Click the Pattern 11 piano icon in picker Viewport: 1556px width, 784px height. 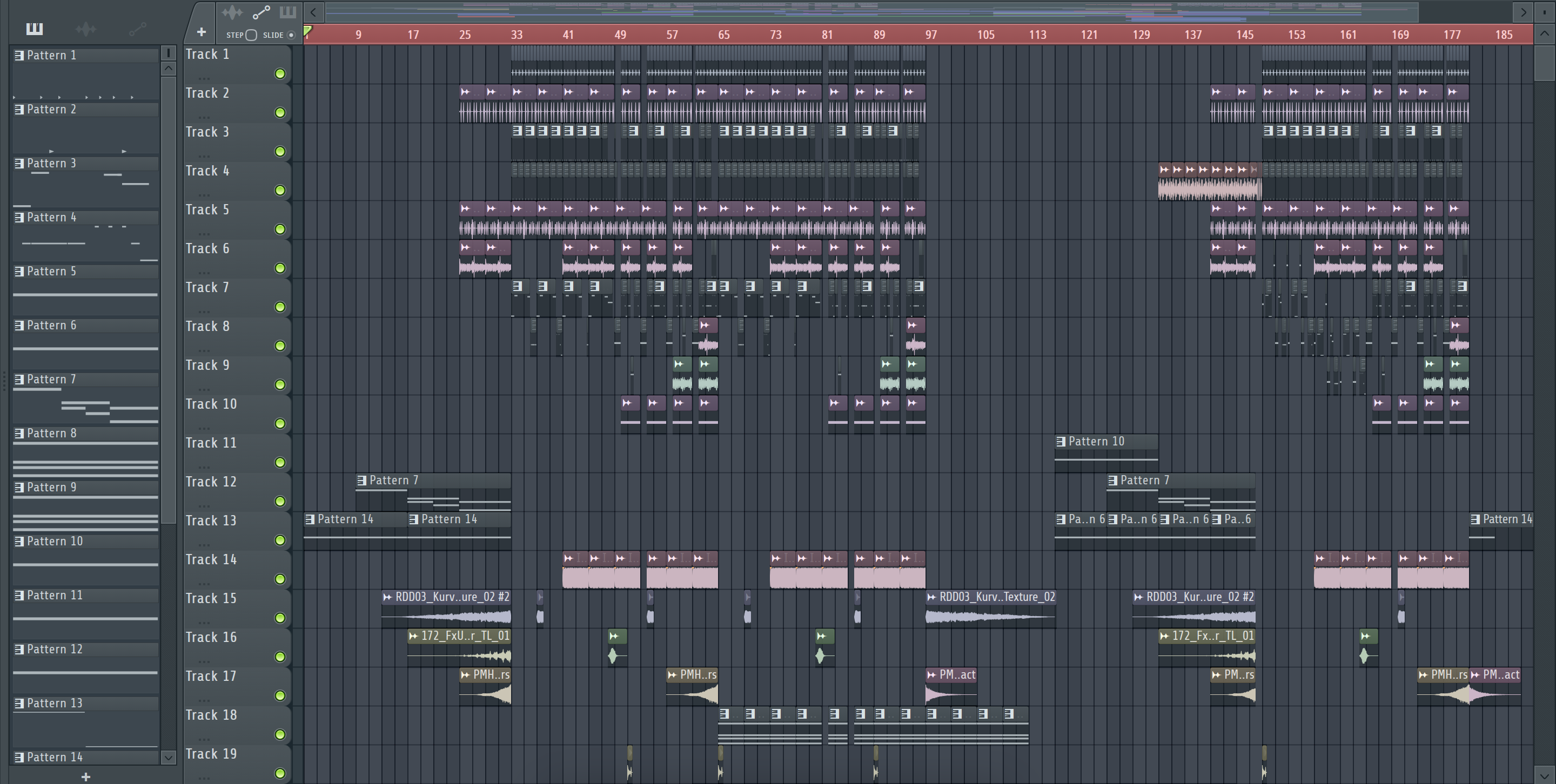click(x=19, y=596)
